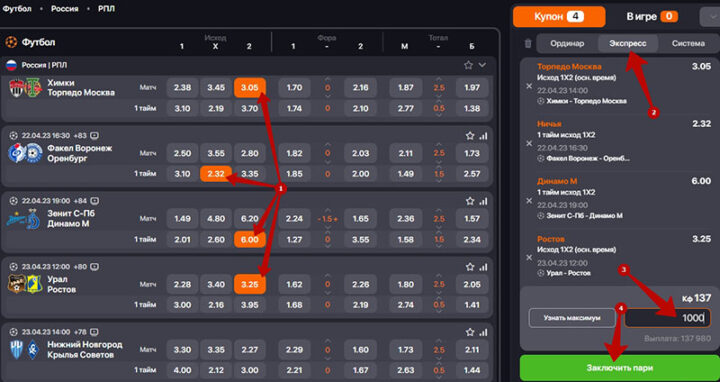Image resolution: width=720 pixels, height=382 pixels.
Task: Increase handicap value in Химки match row
Action: (327, 79)
